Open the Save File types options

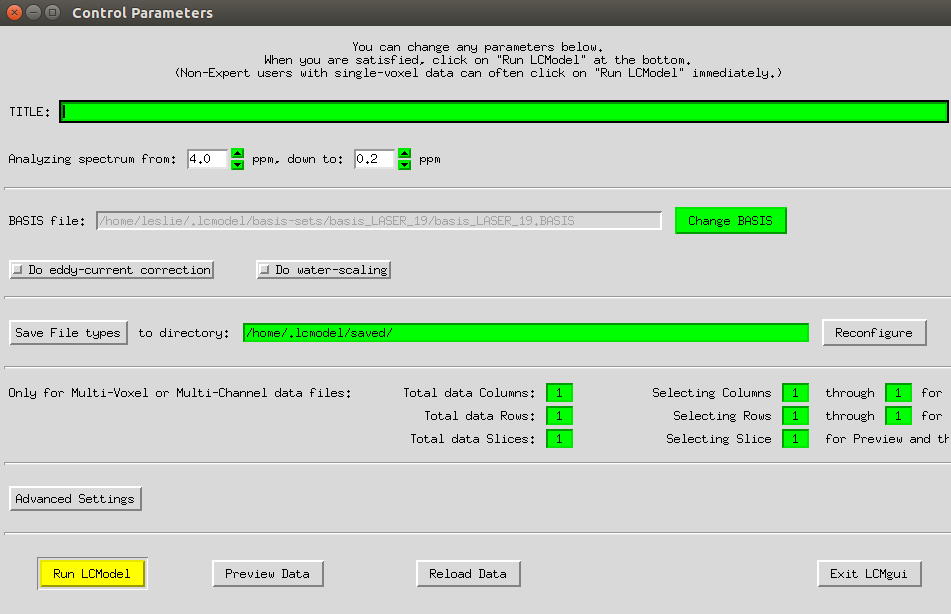(68, 333)
